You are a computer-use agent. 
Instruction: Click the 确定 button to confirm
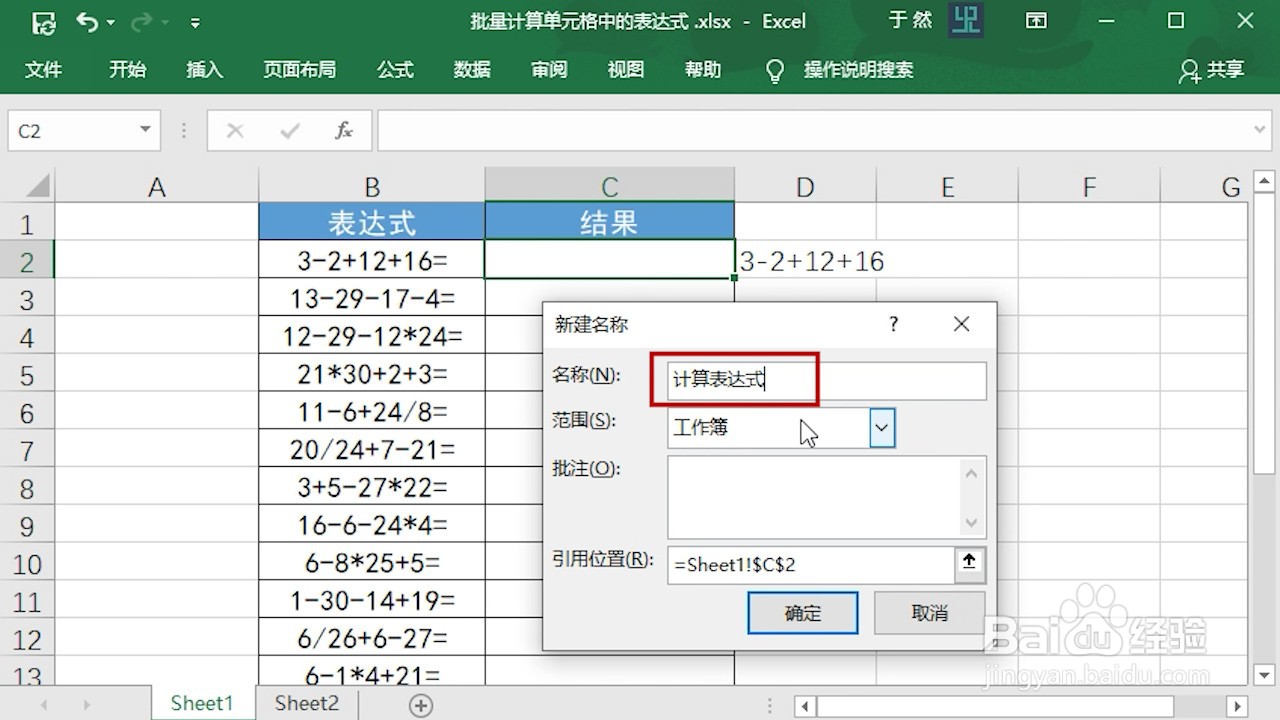pos(802,612)
